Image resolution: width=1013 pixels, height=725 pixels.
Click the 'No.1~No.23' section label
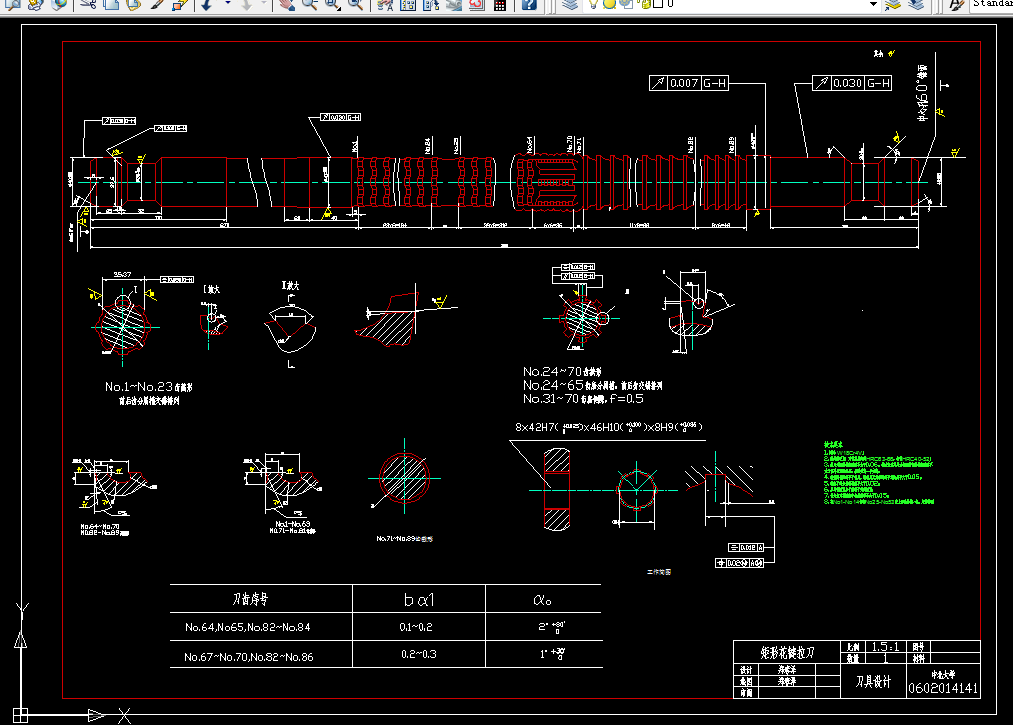click(149, 386)
